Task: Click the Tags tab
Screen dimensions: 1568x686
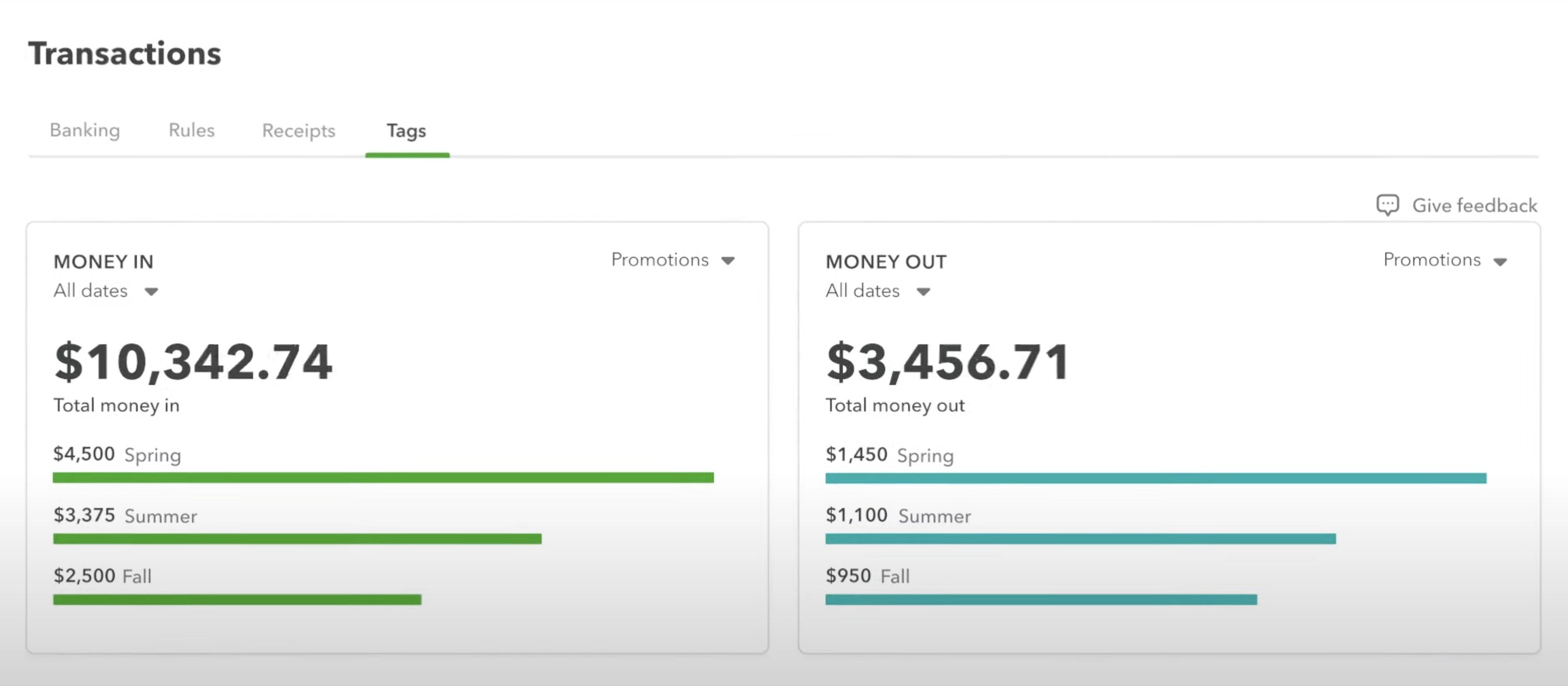Action: (407, 131)
